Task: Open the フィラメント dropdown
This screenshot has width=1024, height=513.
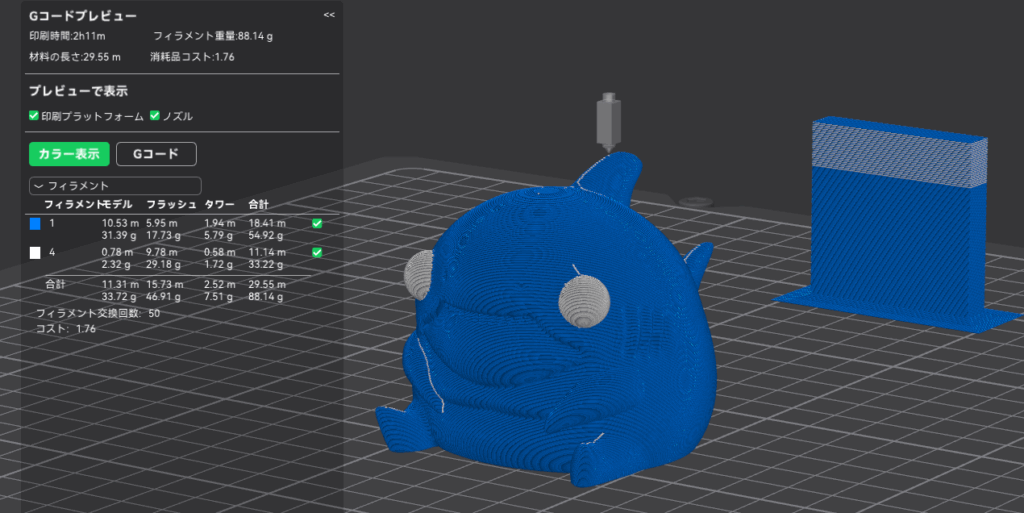Action: click(x=116, y=185)
